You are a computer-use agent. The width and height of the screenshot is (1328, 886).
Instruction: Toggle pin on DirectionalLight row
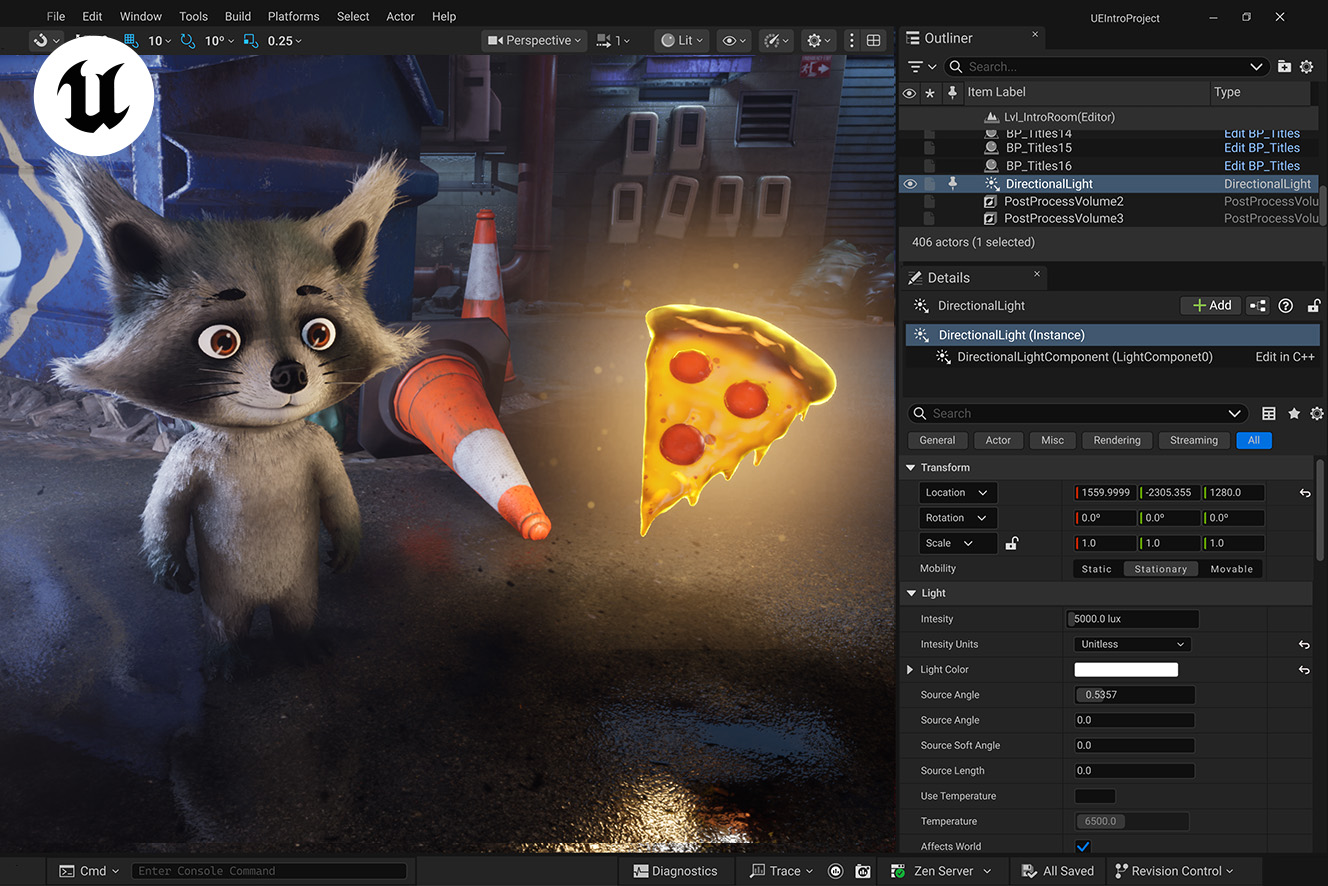pos(952,184)
